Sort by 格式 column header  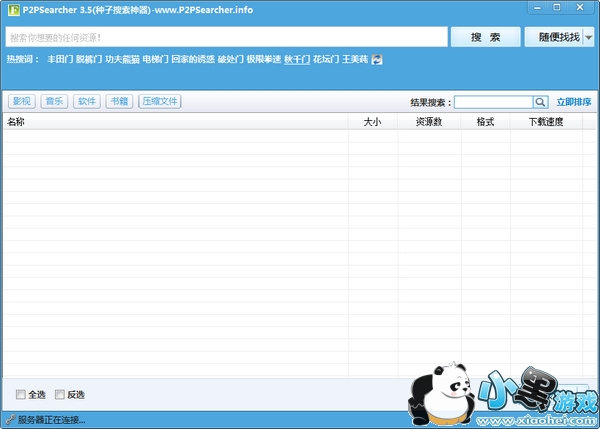click(x=485, y=122)
